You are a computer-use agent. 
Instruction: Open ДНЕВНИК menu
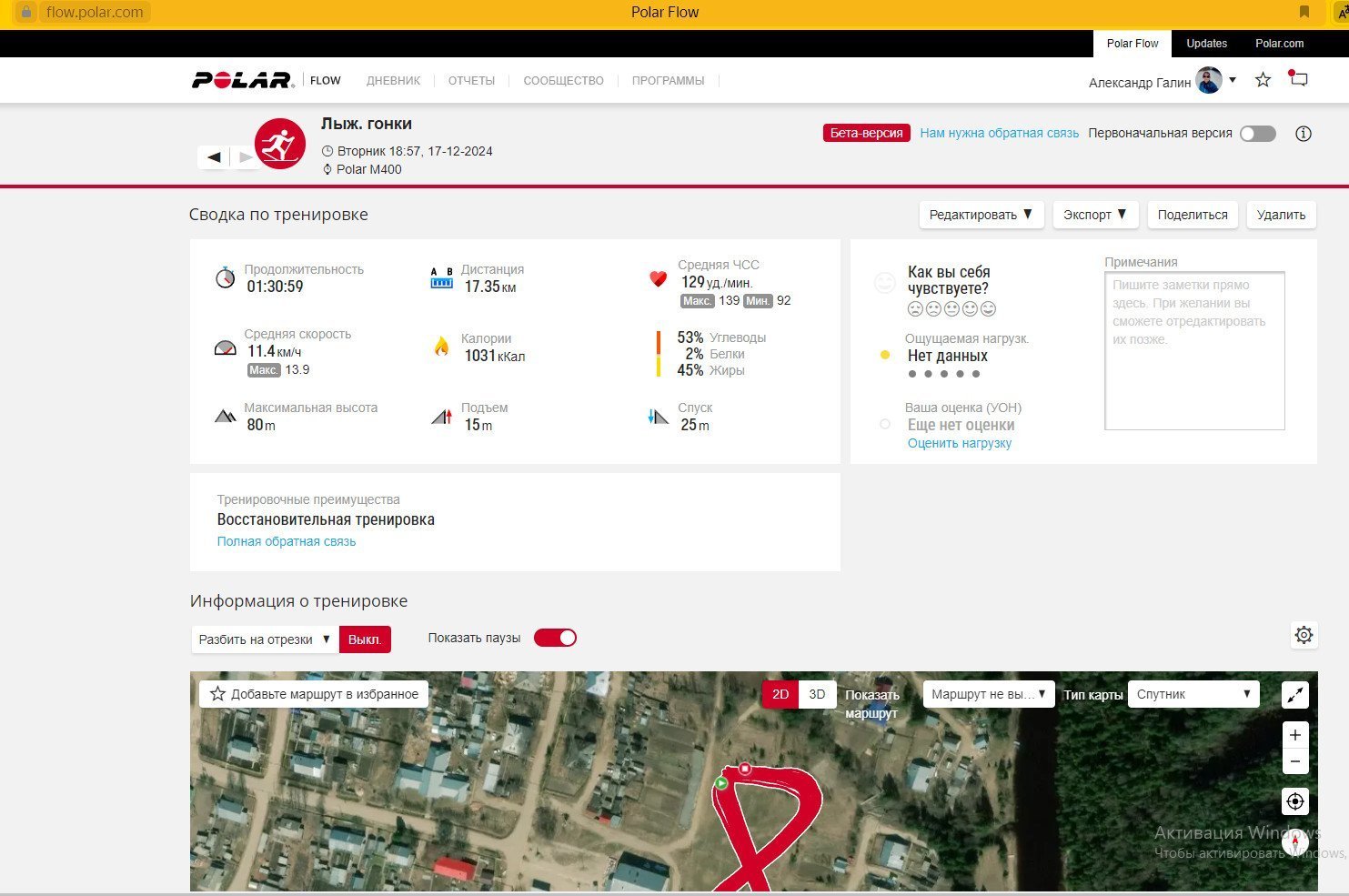(394, 81)
